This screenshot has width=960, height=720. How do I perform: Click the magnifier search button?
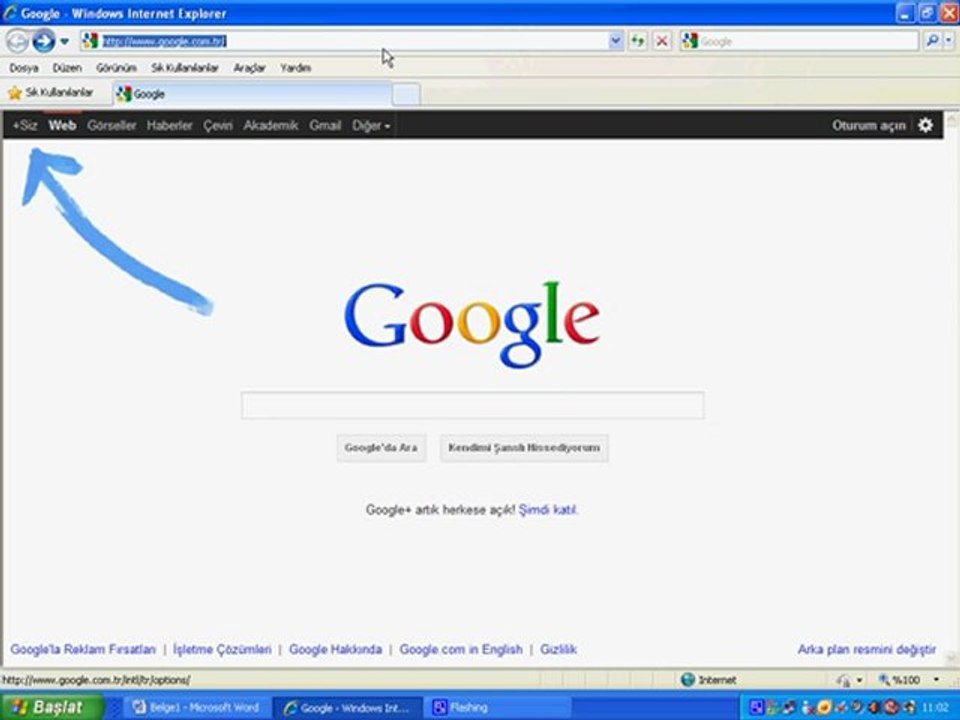point(931,41)
